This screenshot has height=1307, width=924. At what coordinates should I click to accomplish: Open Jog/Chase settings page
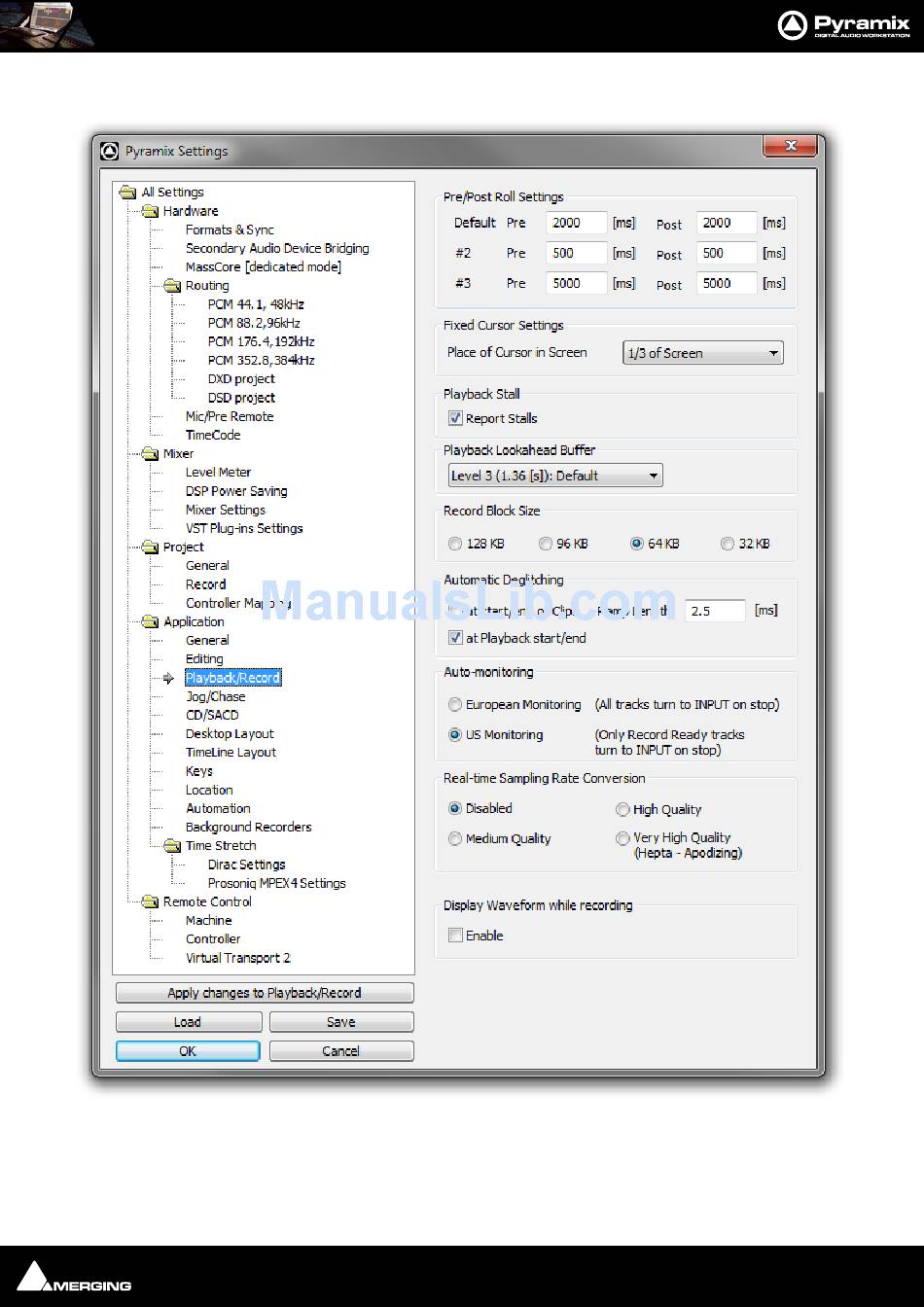[x=215, y=696]
